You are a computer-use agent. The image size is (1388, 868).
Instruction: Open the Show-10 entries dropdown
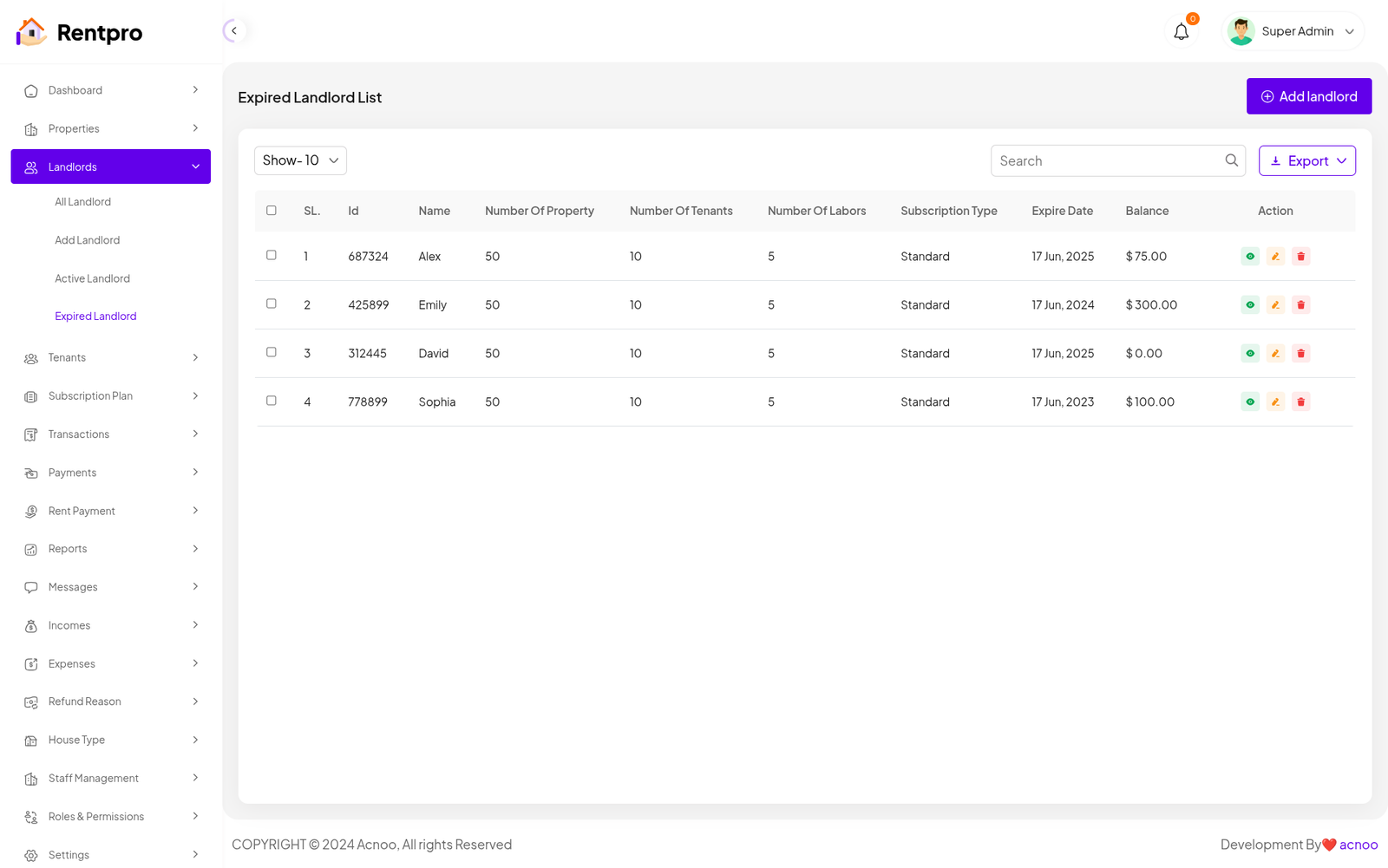coord(300,160)
